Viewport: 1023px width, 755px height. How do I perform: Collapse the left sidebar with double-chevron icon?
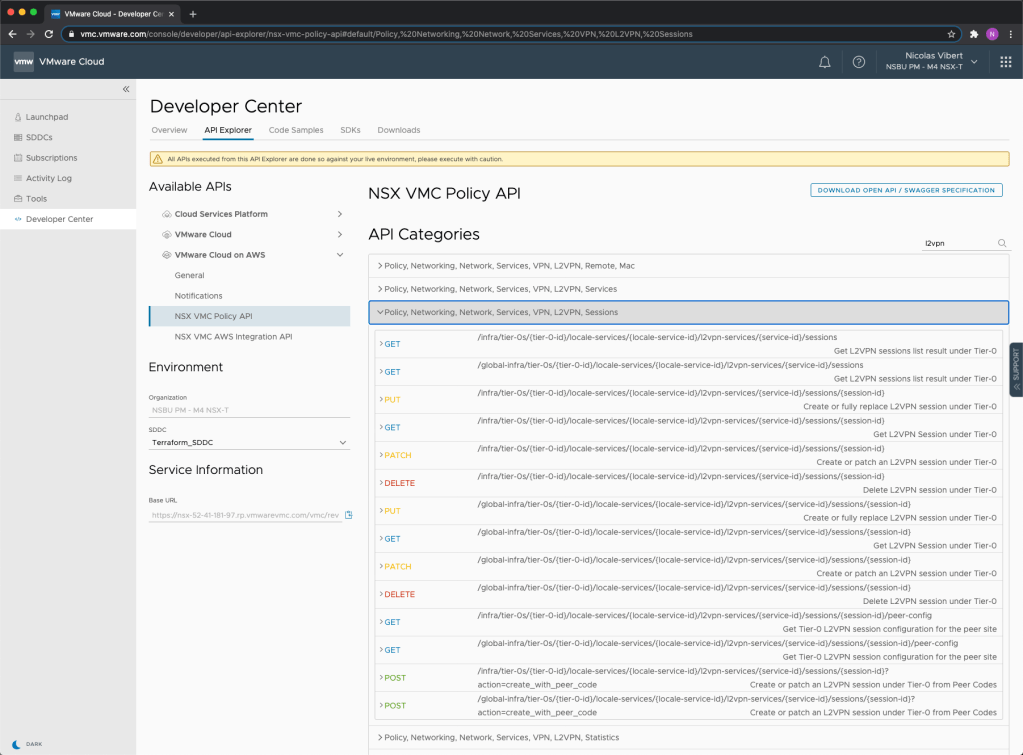click(x=126, y=90)
